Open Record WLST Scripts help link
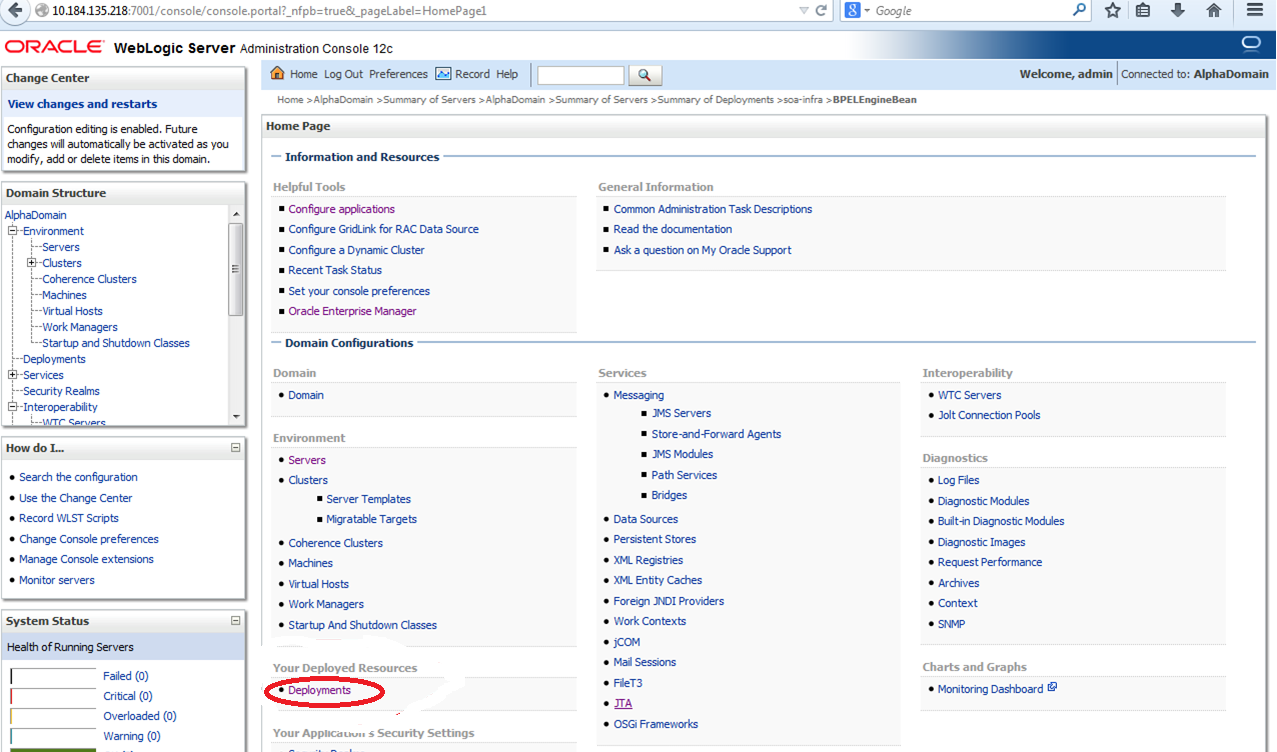1277x752 pixels. point(69,518)
